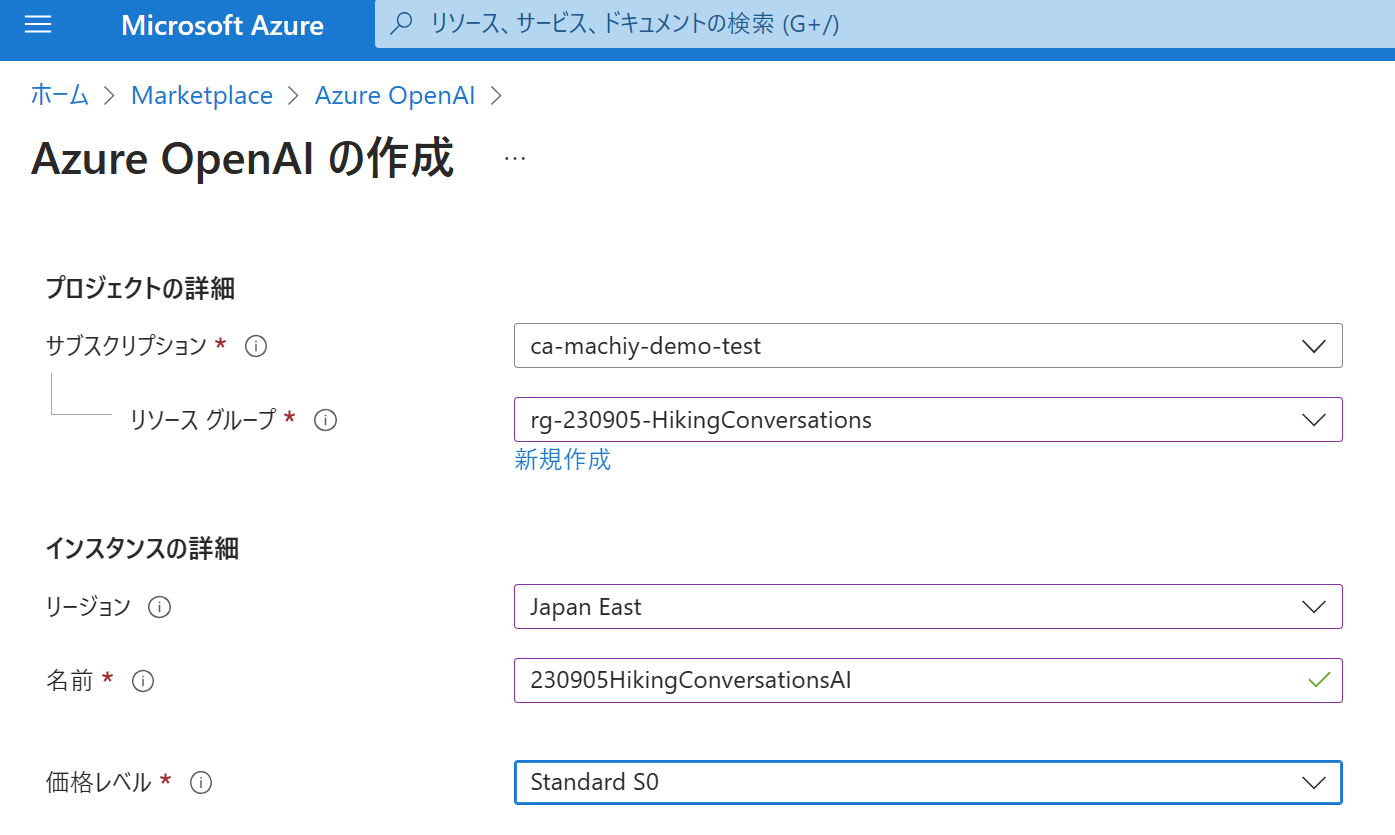Show info tooltip for 名前

143,682
